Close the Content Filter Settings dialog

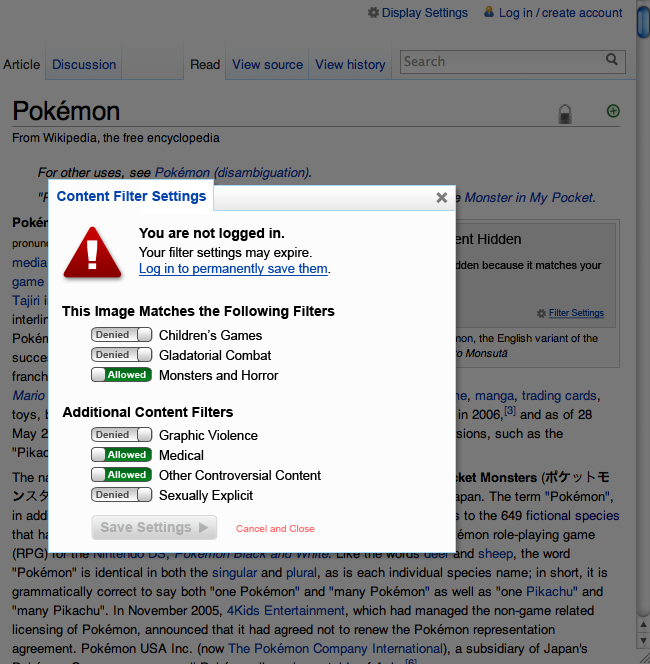click(x=442, y=197)
